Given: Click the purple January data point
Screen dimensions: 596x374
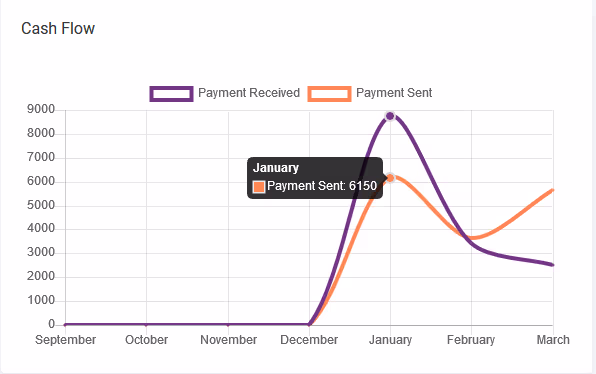Looking at the screenshot, I should point(390,116).
